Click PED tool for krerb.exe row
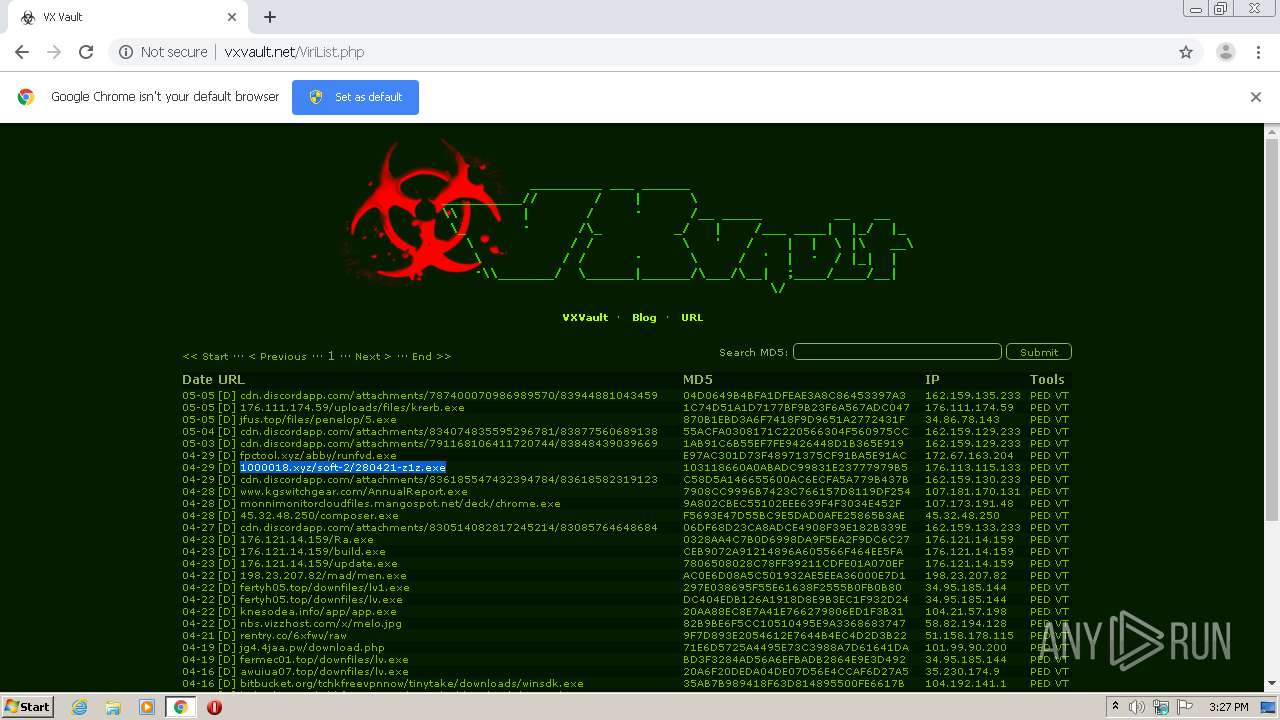The width and height of the screenshot is (1280, 720). click(1040, 408)
